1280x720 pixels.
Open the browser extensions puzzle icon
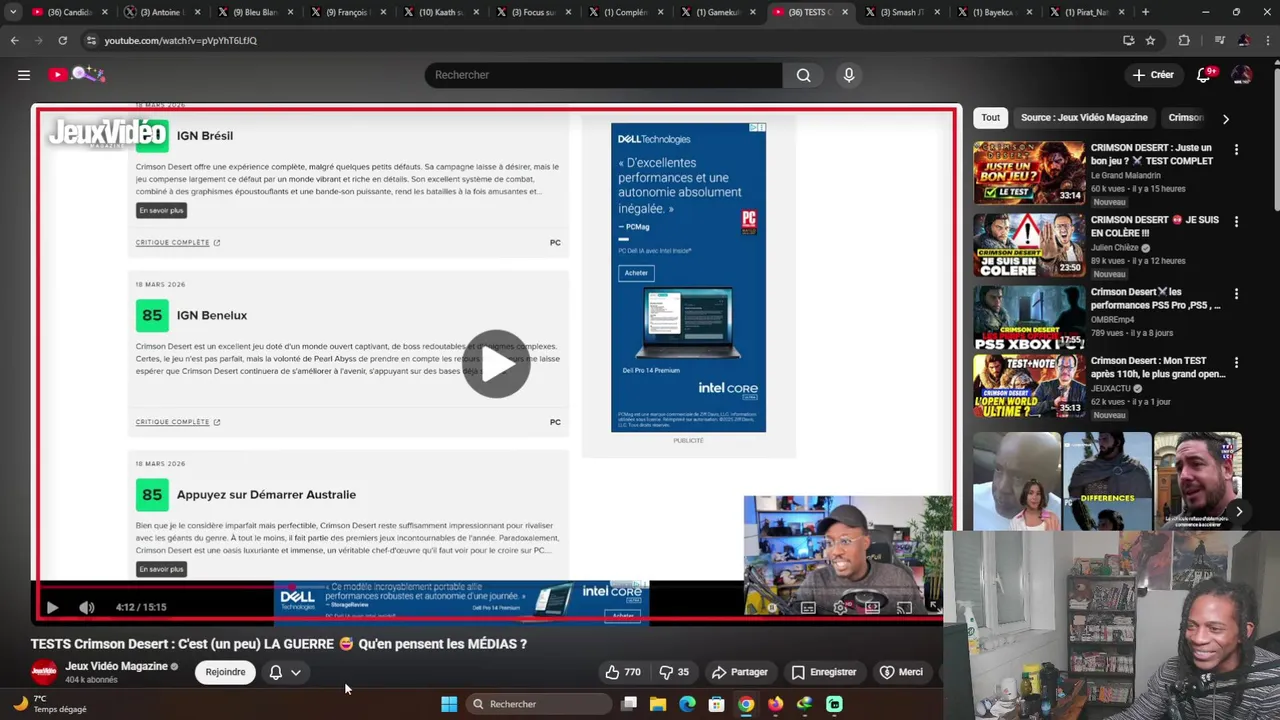(x=1184, y=40)
